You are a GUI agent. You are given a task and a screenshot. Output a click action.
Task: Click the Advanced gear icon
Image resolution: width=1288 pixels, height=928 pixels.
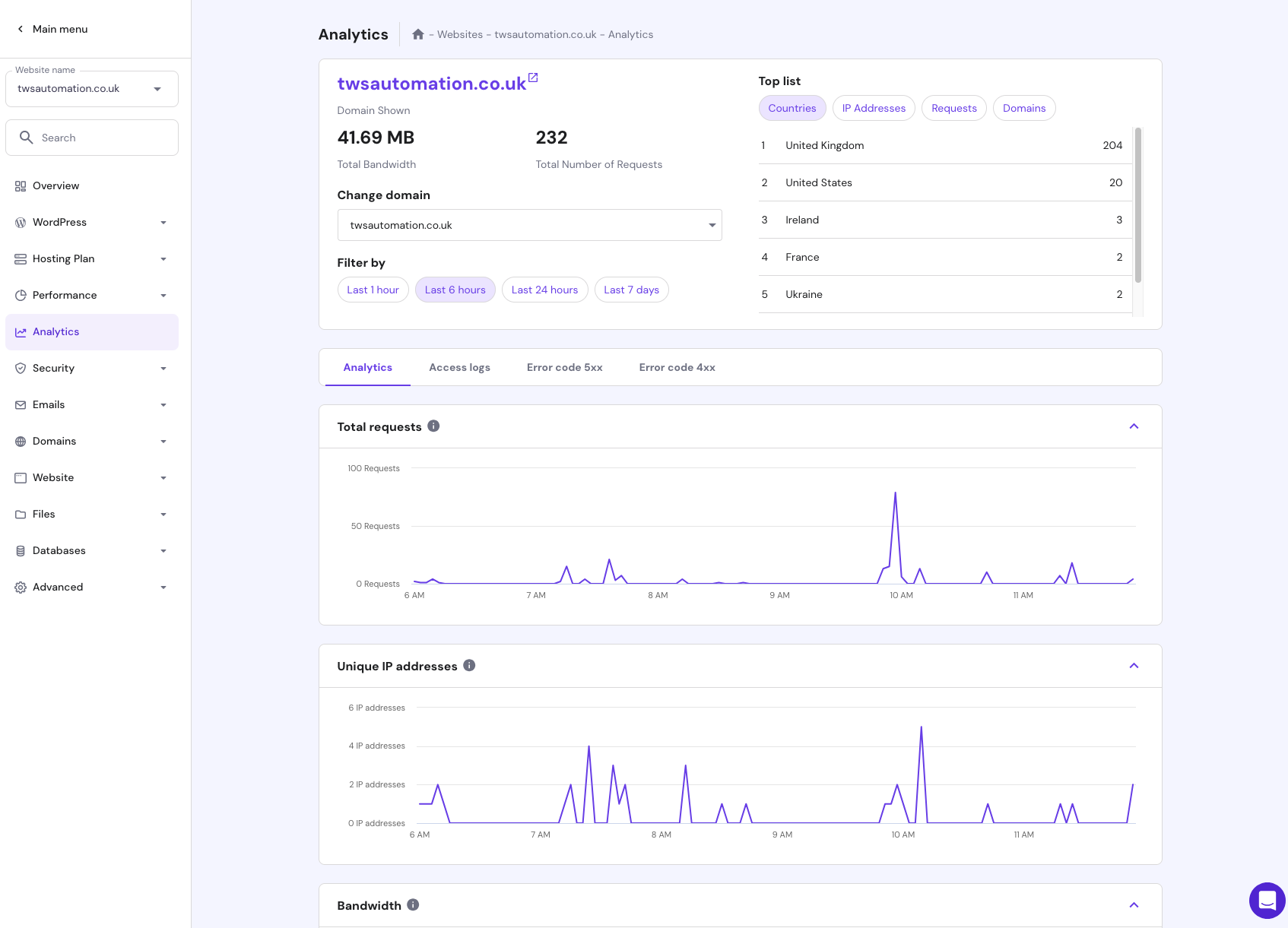(x=21, y=588)
